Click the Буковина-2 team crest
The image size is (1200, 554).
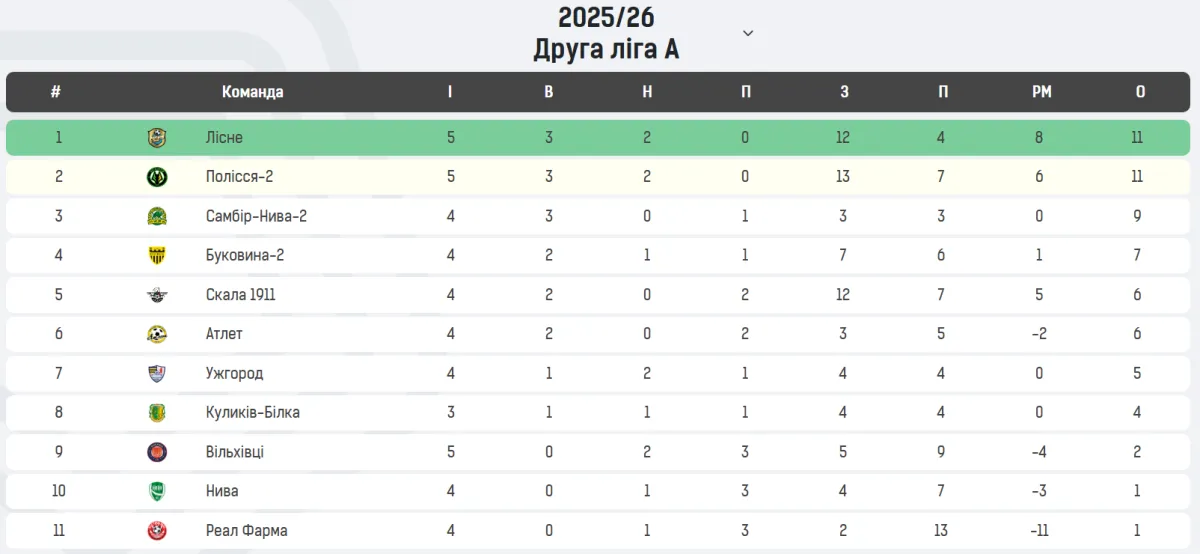pos(157,255)
